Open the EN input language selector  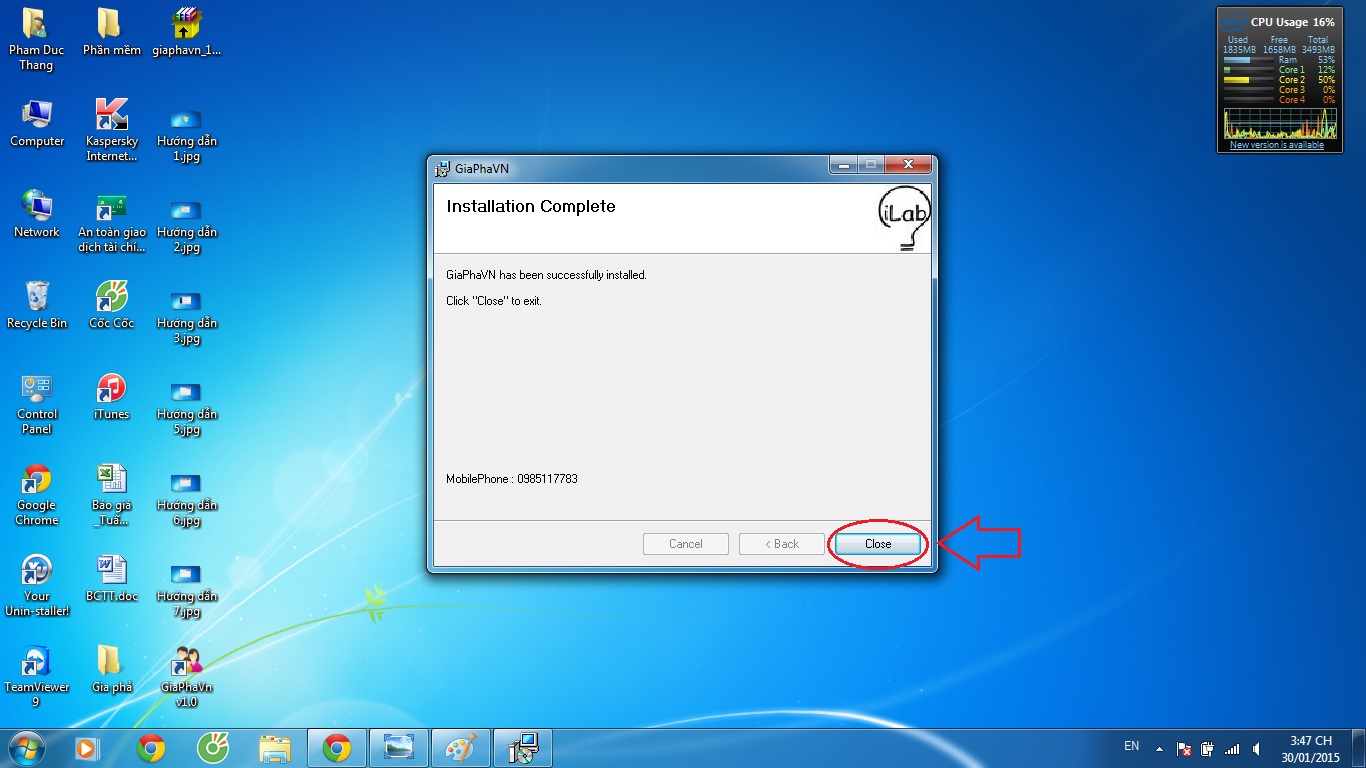1131,746
